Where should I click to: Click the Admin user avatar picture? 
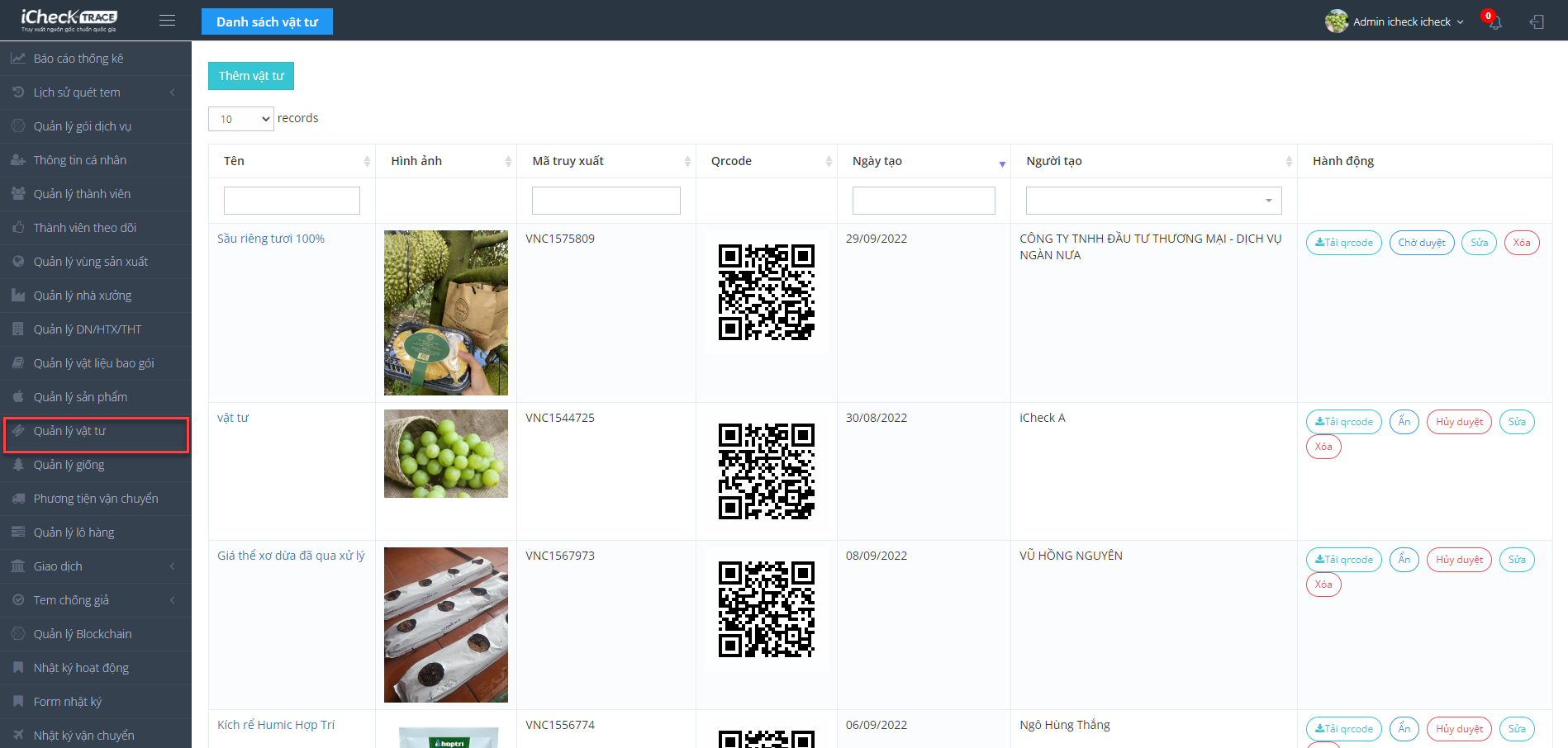point(1336,21)
